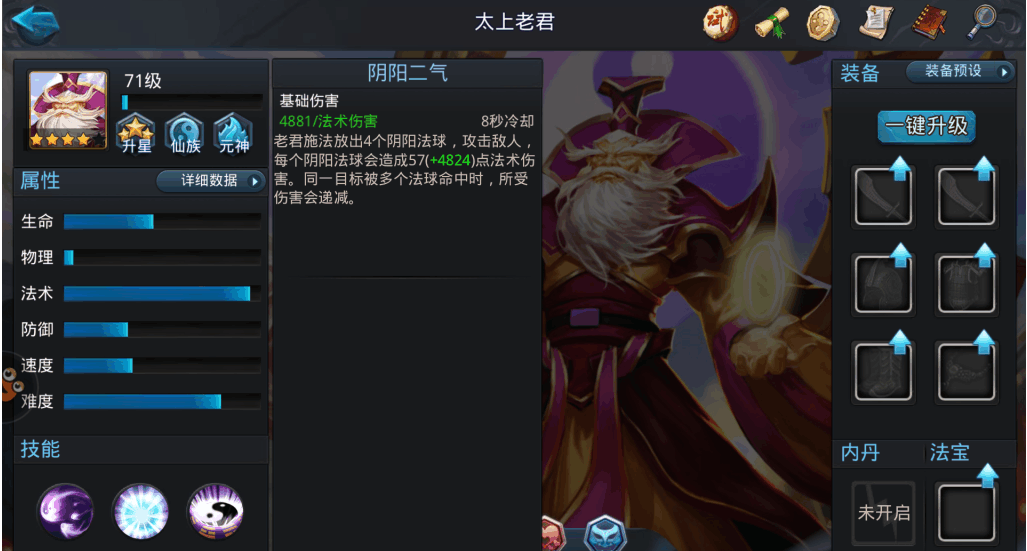Expand 装备预设 equipment presets
The width and height of the screenshot is (1027, 551).
960,71
